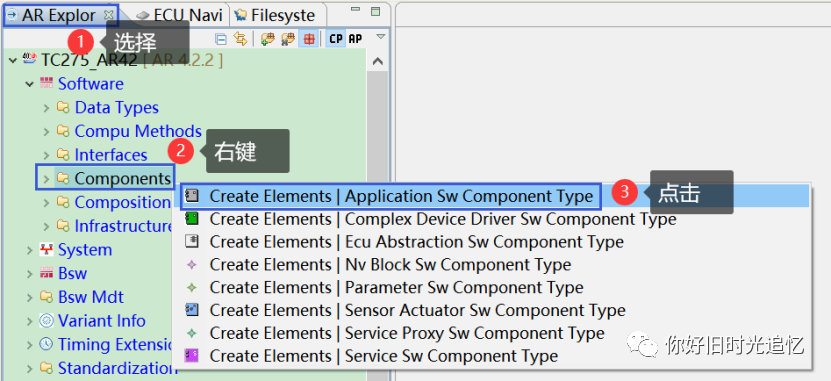The image size is (831, 381).
Task: Click the Interfaces folder icon
Action: pos(64,155)
